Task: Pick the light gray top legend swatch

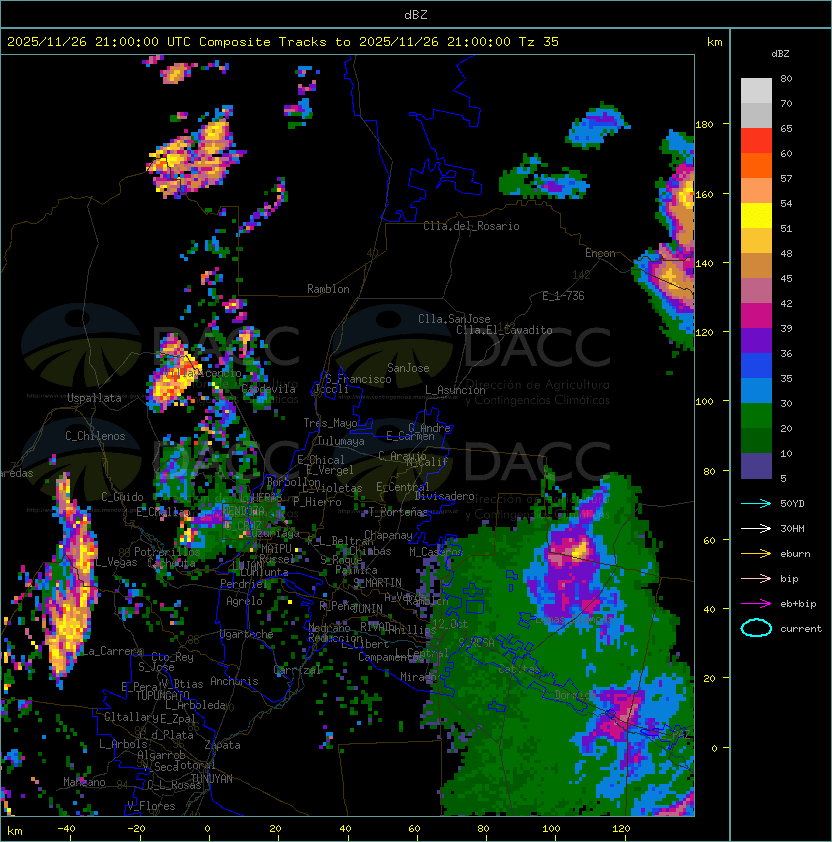Action: pos(756,91)
